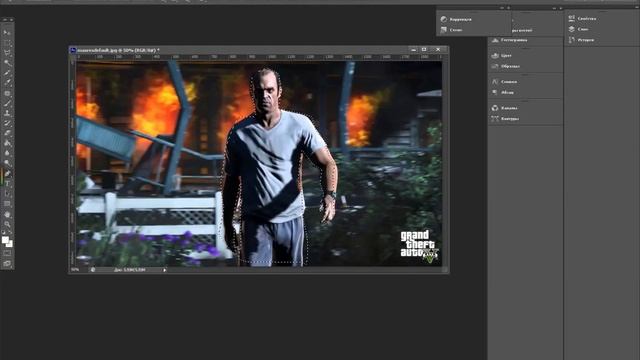
Task: Select the Rectangular Marquee tool
Action: [x=7, y=43]
